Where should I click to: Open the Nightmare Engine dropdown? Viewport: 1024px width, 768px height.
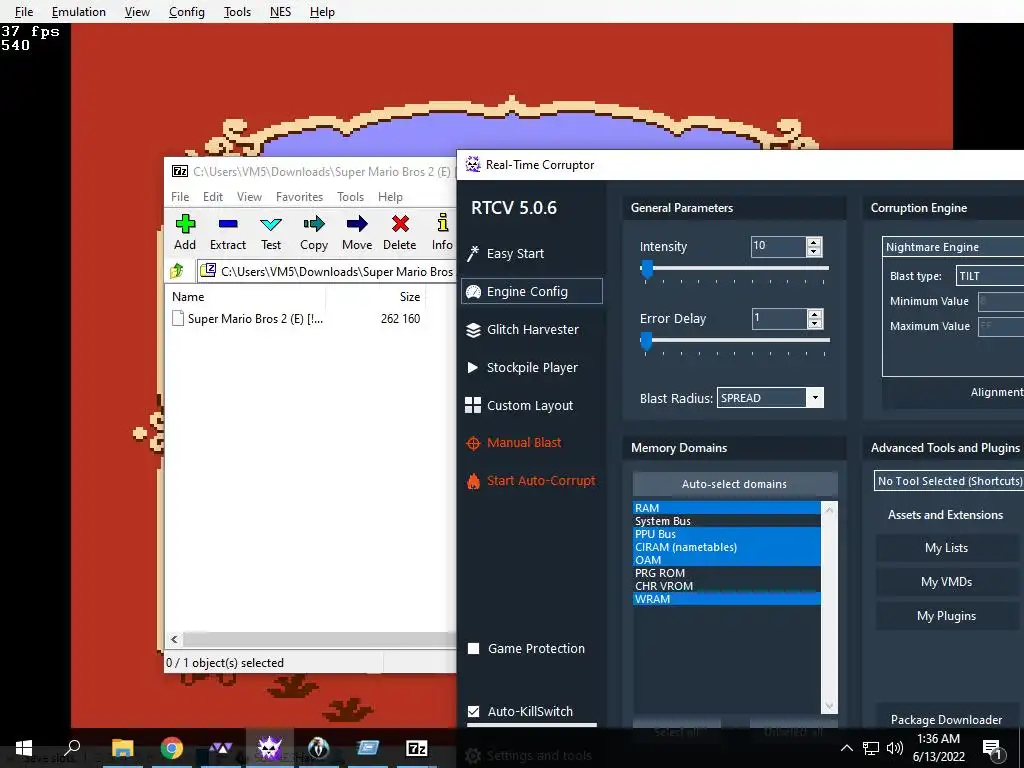tap(953, 247)
